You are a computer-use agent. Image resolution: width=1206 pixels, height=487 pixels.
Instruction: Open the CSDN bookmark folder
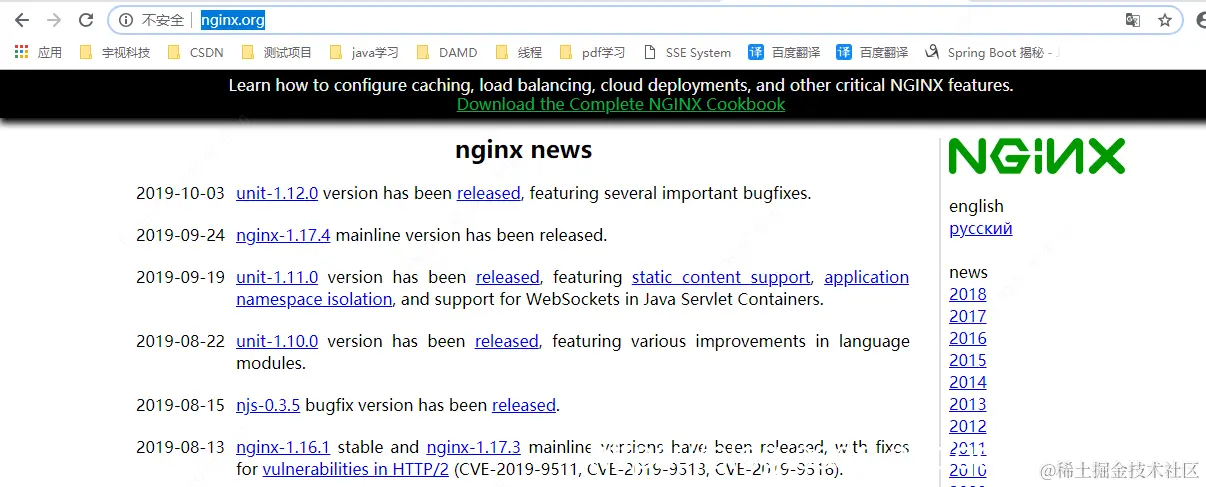(195, 52)
